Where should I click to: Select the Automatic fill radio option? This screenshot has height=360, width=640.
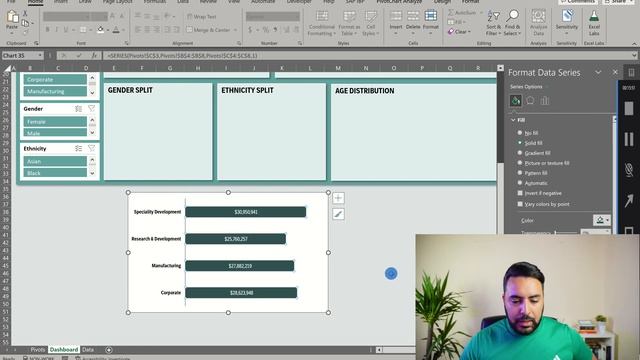click(x=520, y=183)
